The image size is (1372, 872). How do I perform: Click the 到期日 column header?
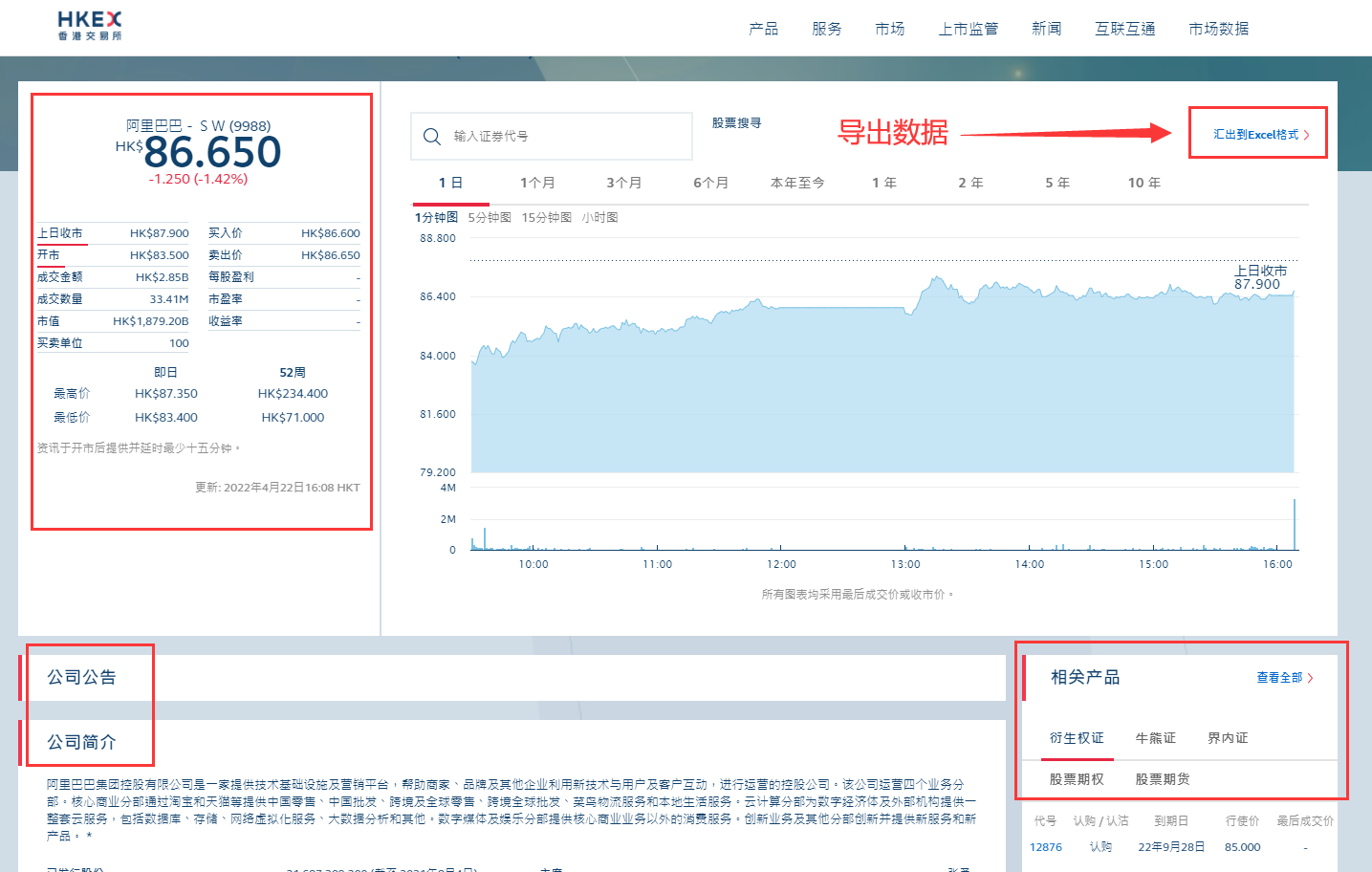pos(1171,820)
